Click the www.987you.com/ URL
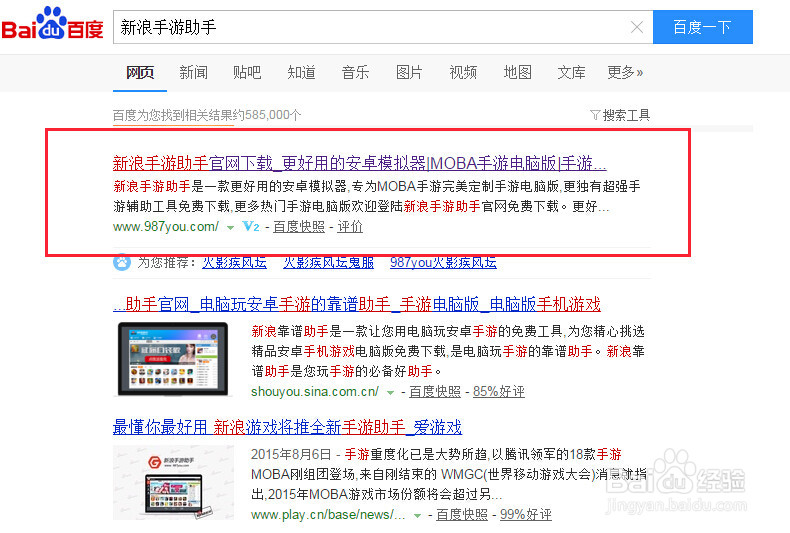The width and height of the screenshot is (790, 533). (x=166, y=227)
